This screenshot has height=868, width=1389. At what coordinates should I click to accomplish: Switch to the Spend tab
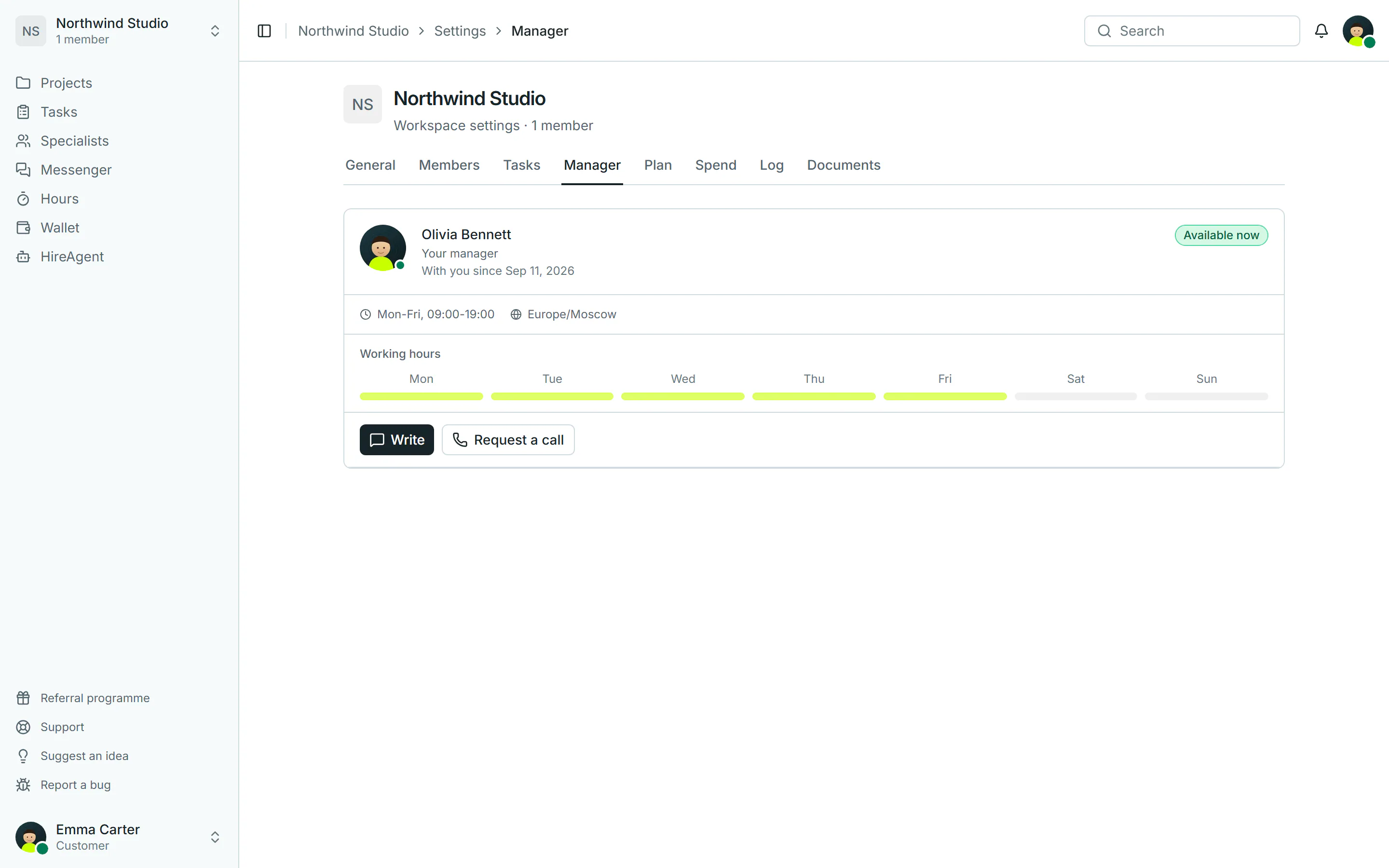(716, 165)
